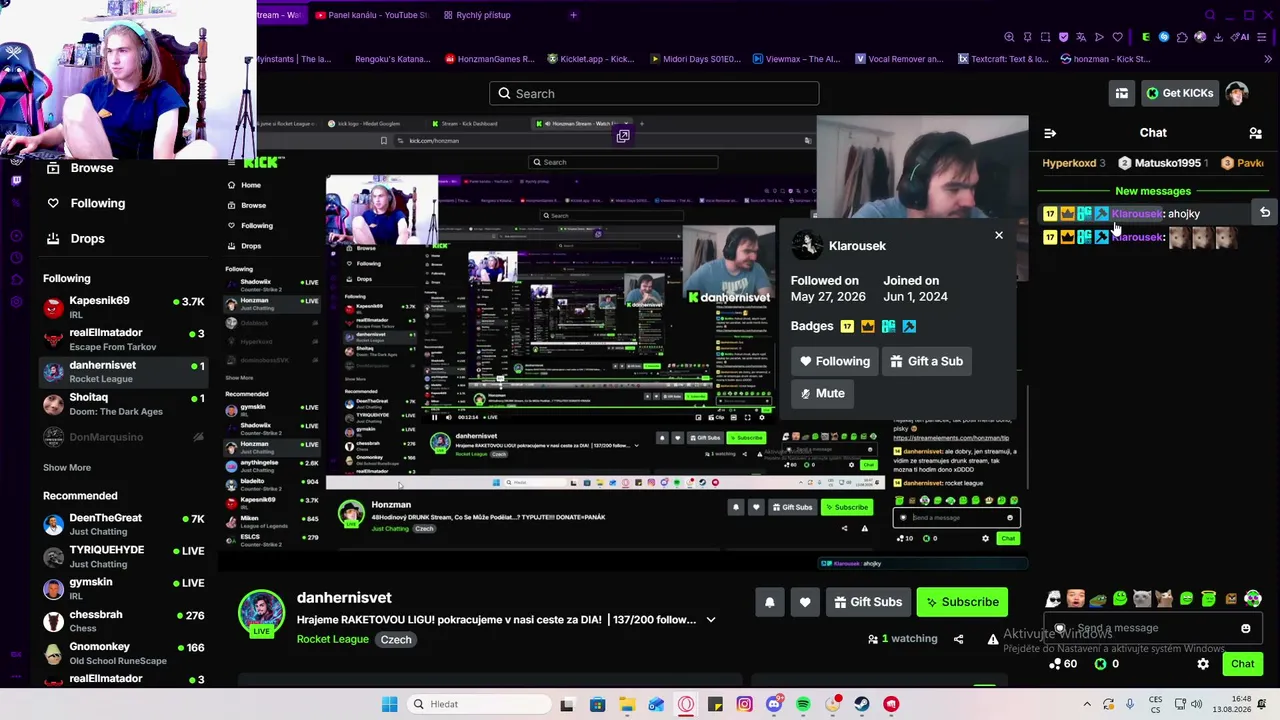Click the Gift Subs button
The height and width of the screenshot is (720, 1280).
(x=867, y=602)
